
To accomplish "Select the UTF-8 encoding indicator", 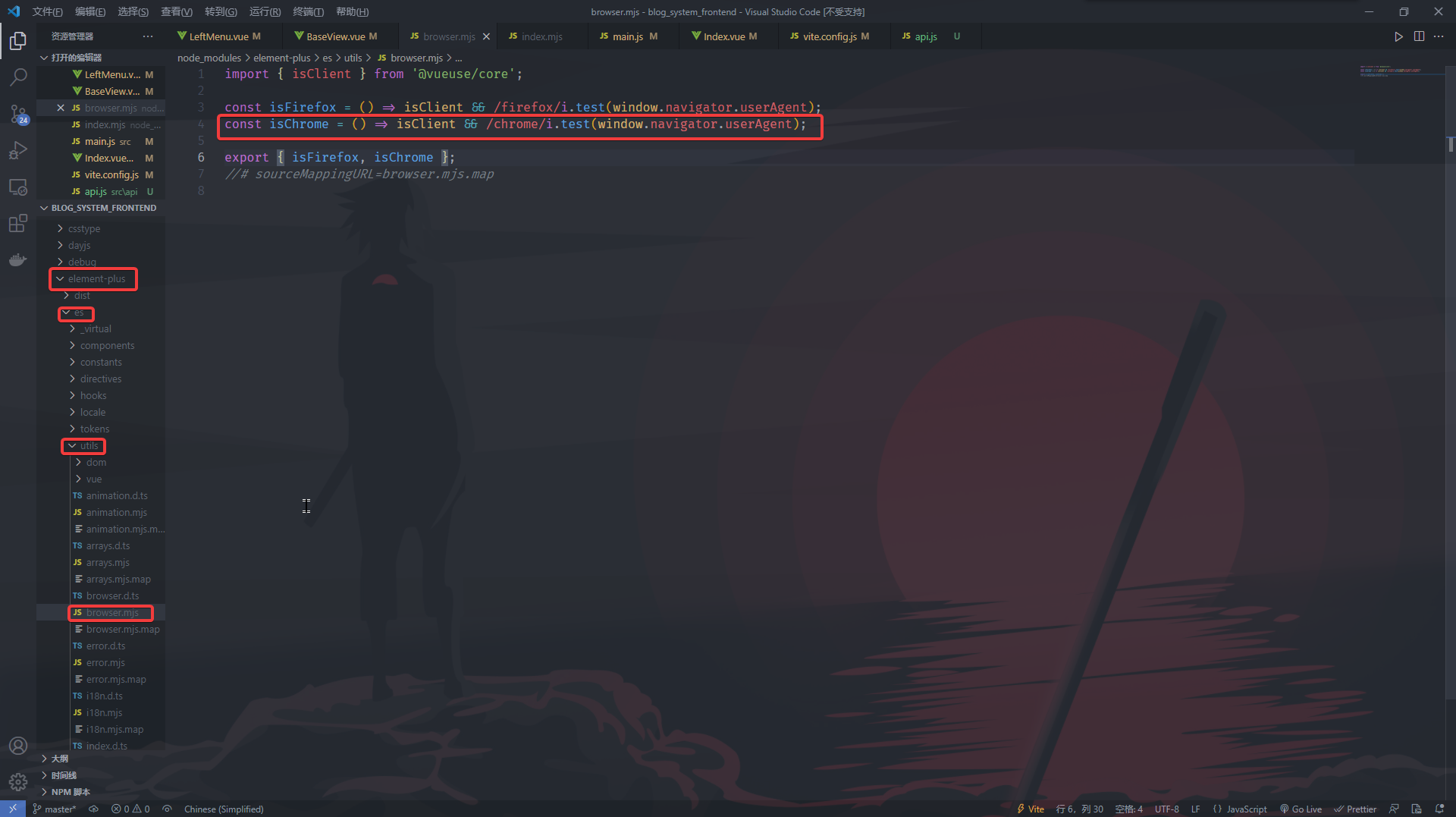I will pyautogui.click(x=1166, y=809).
